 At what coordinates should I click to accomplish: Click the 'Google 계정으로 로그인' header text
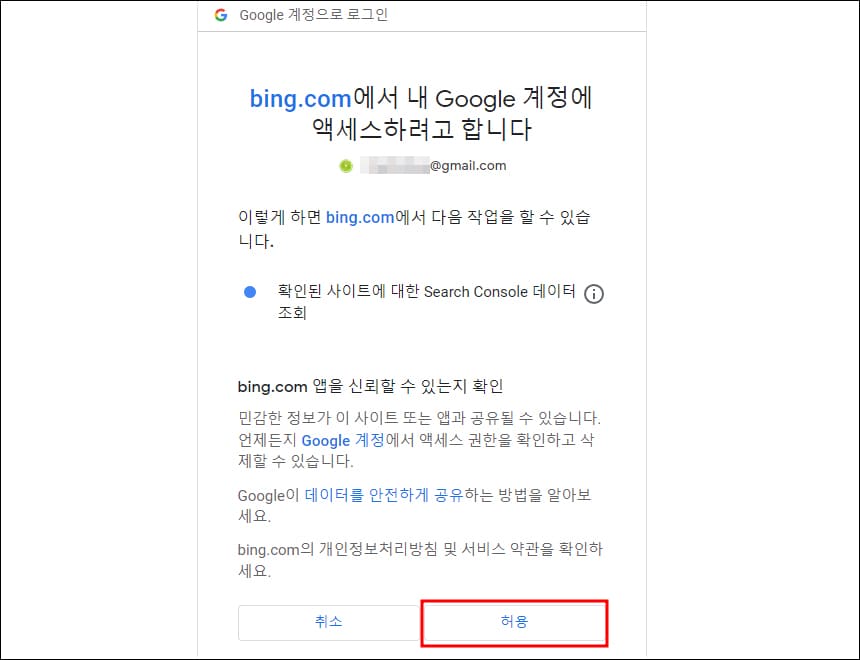pyautogui.click(x=314, y=15)
